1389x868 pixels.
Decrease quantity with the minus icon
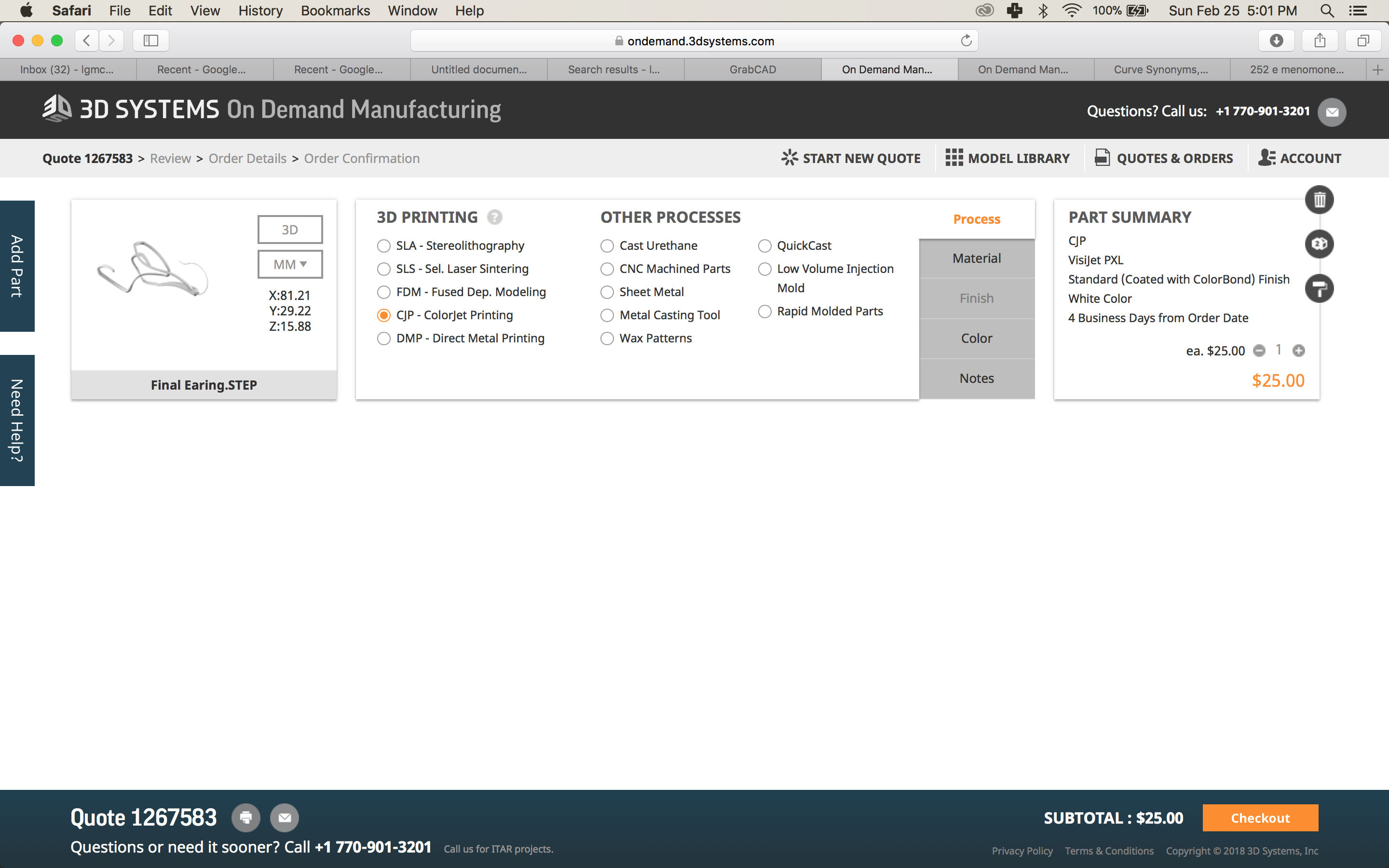click(1259, 351)
